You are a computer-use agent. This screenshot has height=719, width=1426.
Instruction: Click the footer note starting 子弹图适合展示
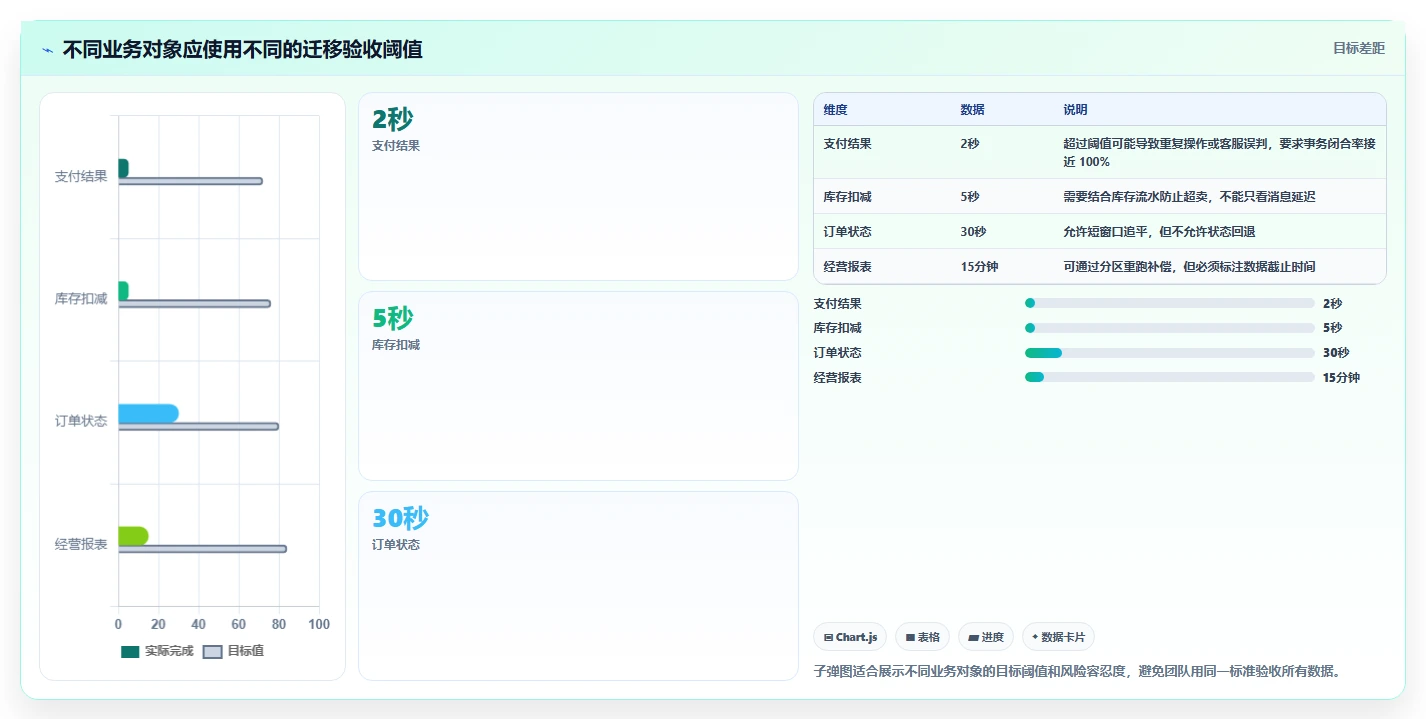tap(1077, 671)
